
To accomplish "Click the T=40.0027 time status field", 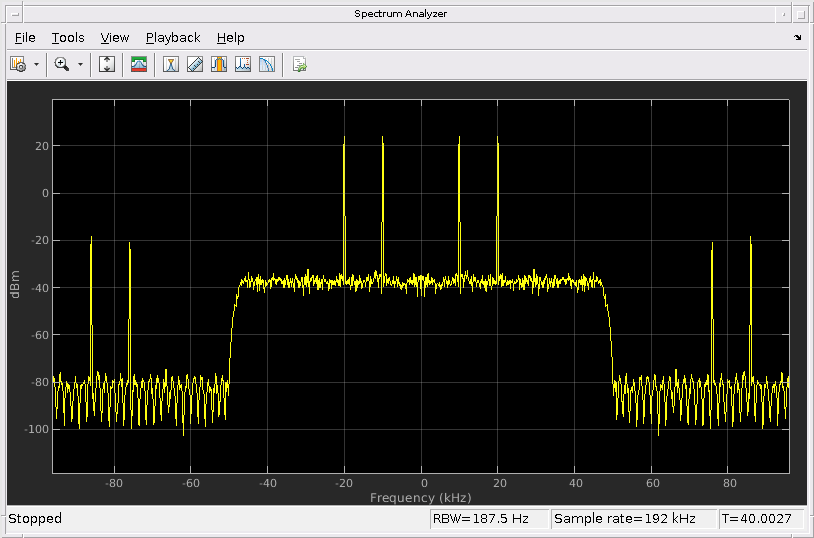I will coord(761,518).
